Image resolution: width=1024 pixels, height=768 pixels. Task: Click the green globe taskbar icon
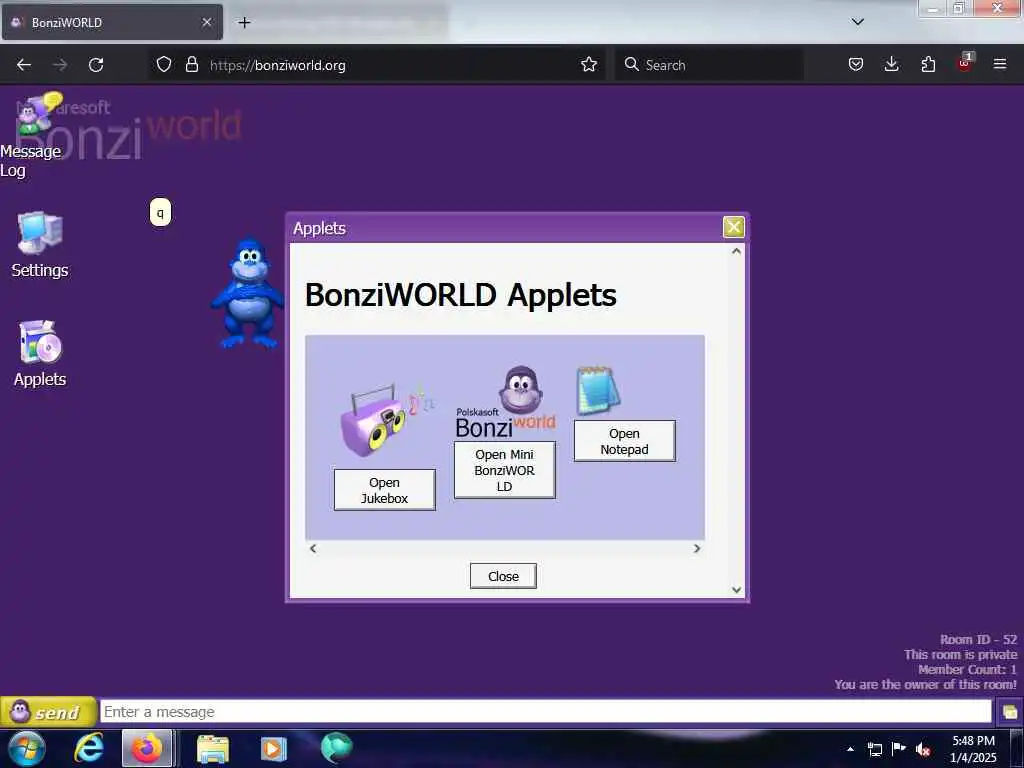tap(336, 748)
